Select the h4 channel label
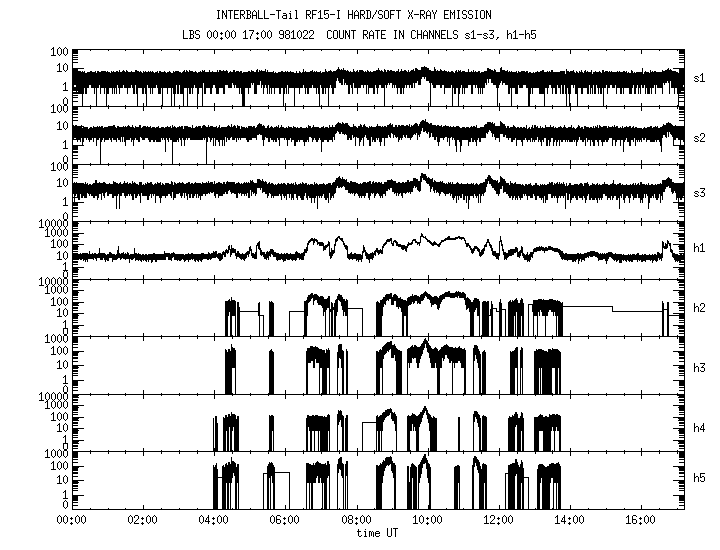 click(699, 428)
